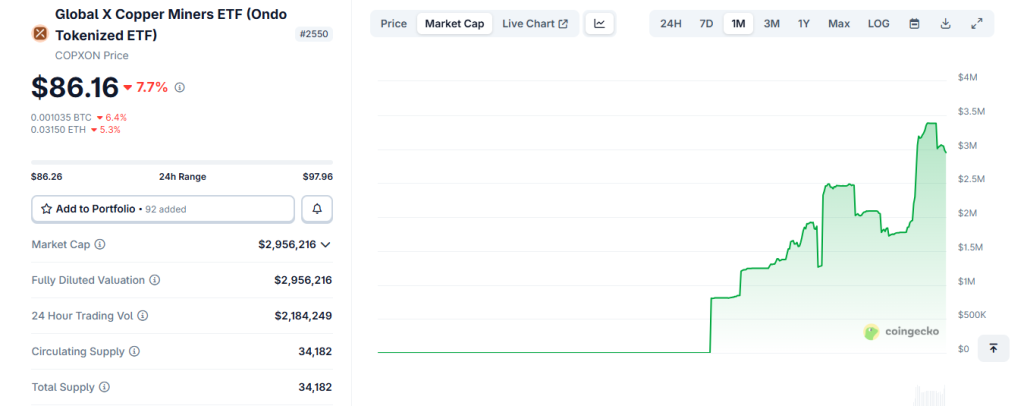Click the info icon beside Market Cap
This screenshot has height=406, width=1024.
(100, 244)
